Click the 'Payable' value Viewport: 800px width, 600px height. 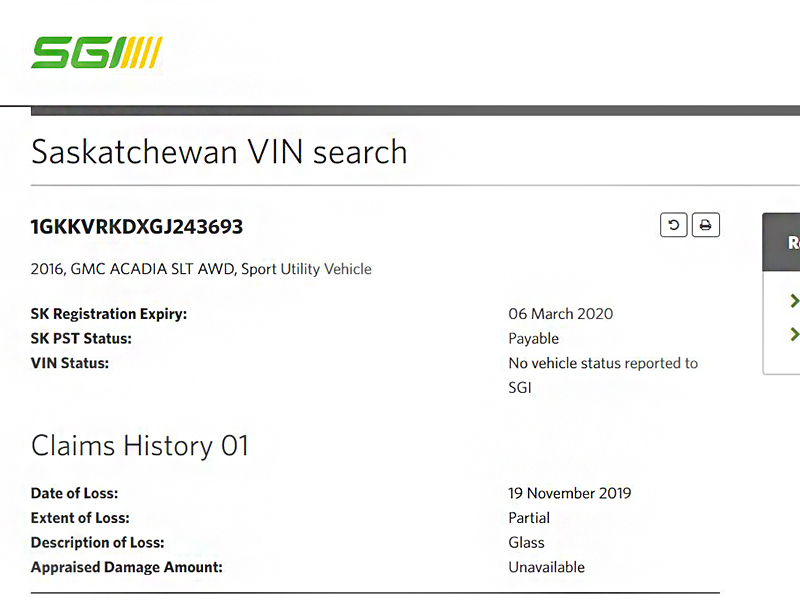coord(533,338)
